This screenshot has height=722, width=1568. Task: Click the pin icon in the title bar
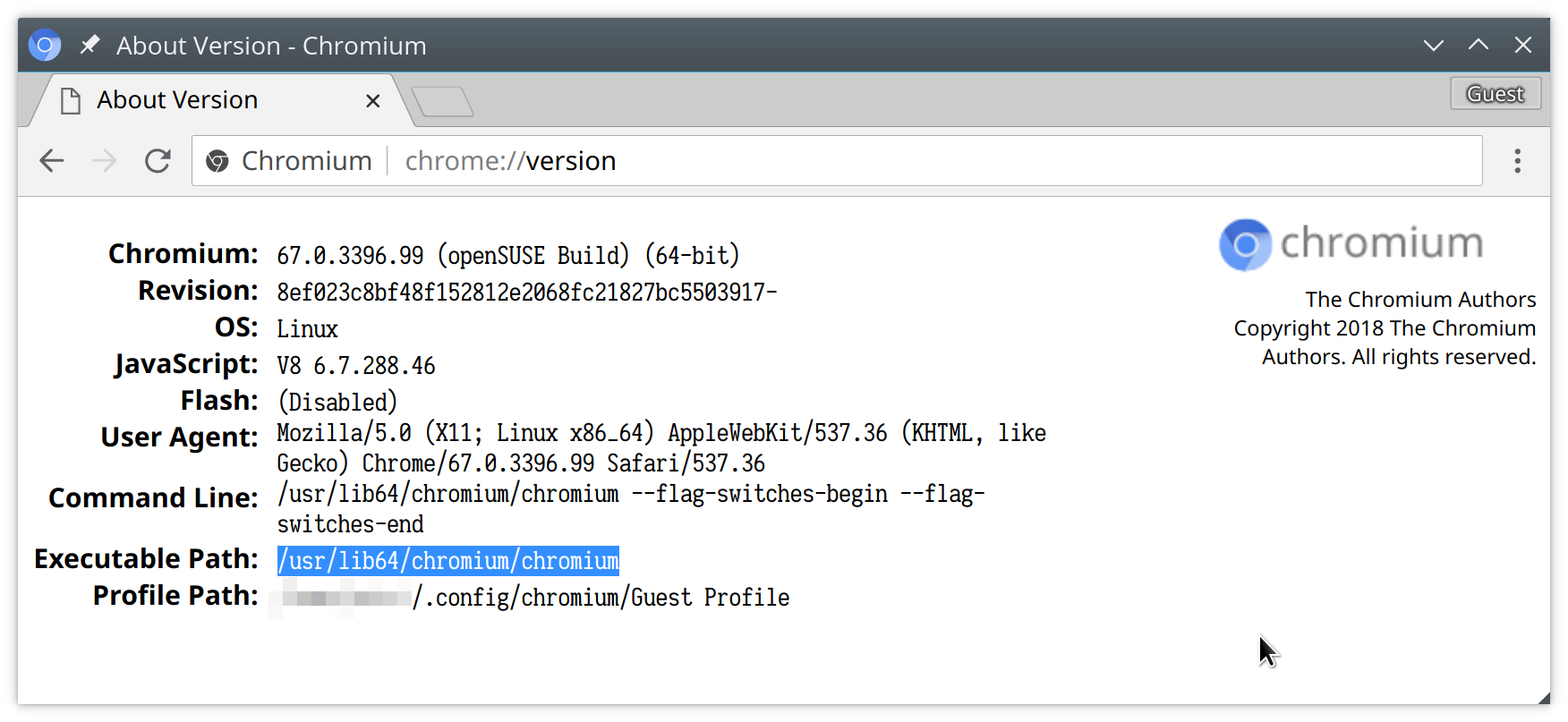point(89,45)
